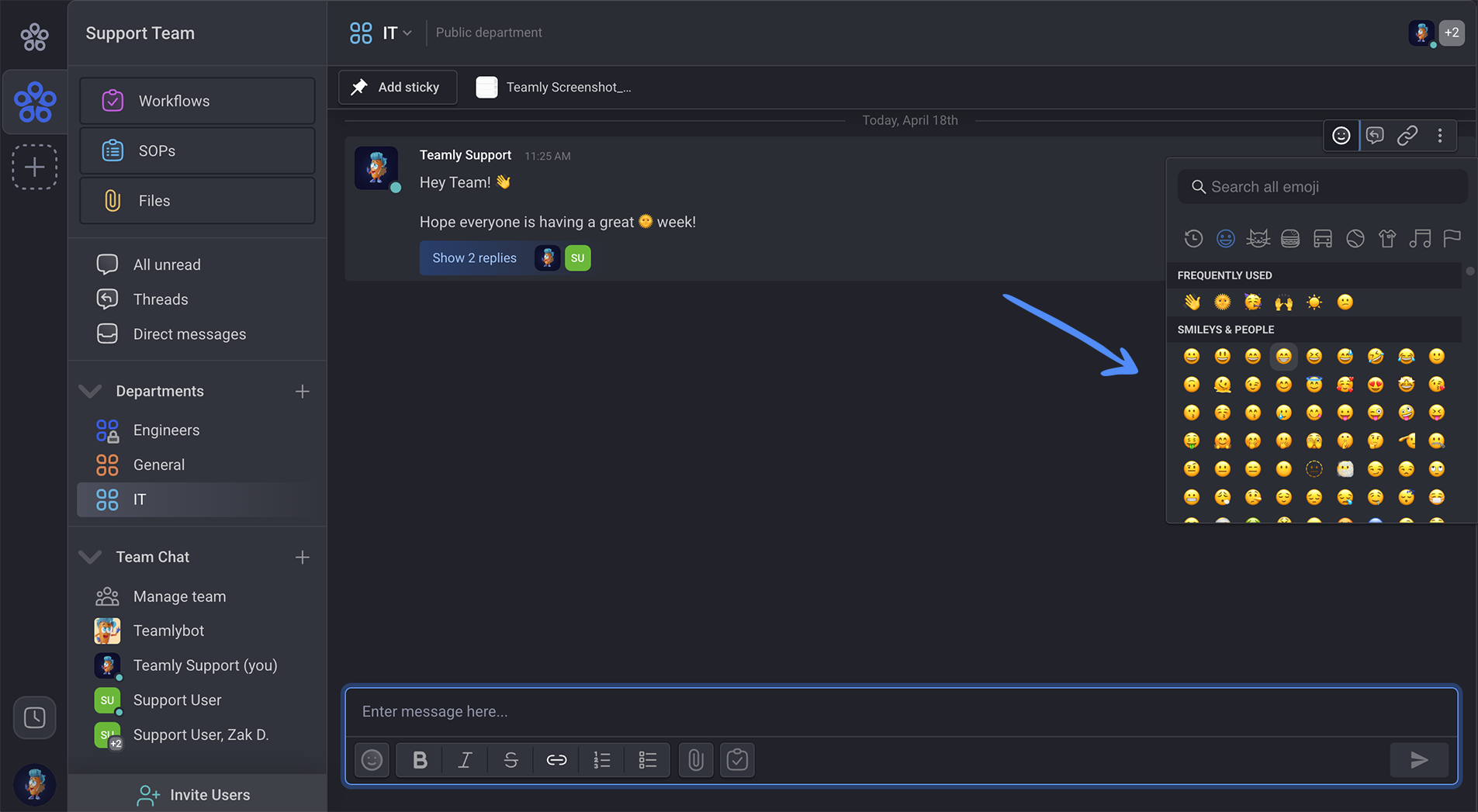Pick the heart-eyes emoji in the picker
1478x812 pixels.
(x=1376, y=384)
